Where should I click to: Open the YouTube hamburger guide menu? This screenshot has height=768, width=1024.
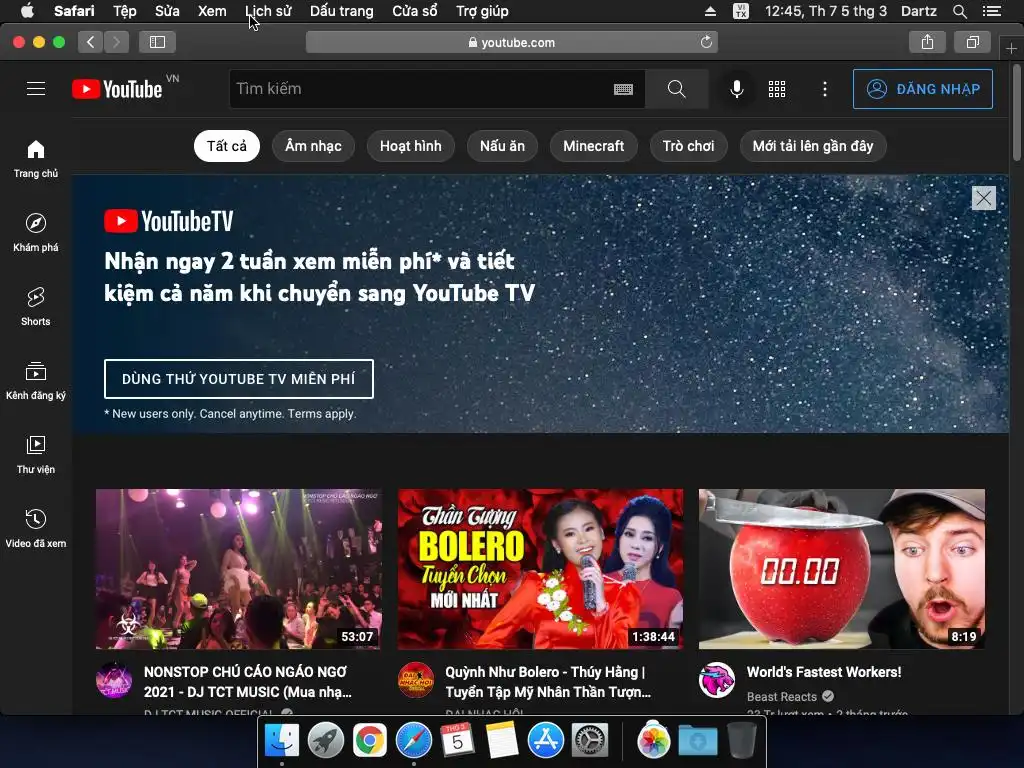36,89
